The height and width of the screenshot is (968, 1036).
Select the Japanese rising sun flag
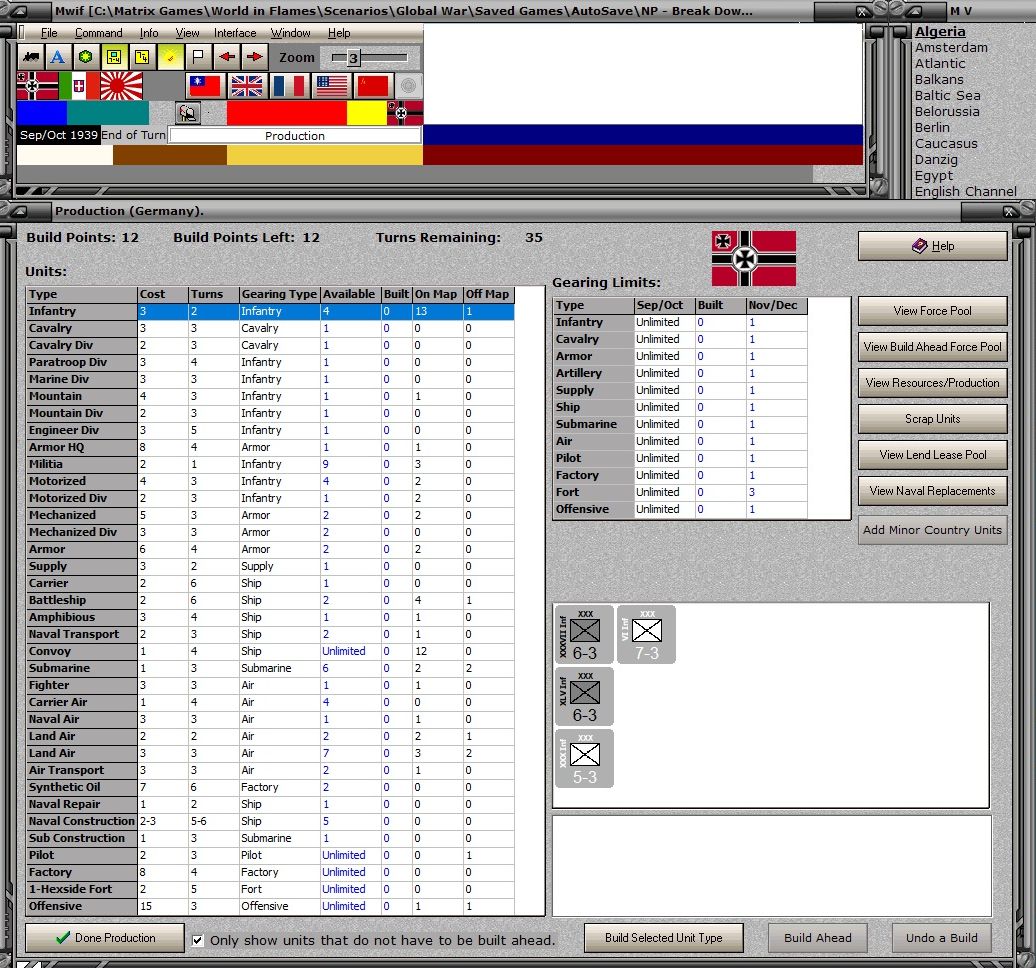click(121, 86)
